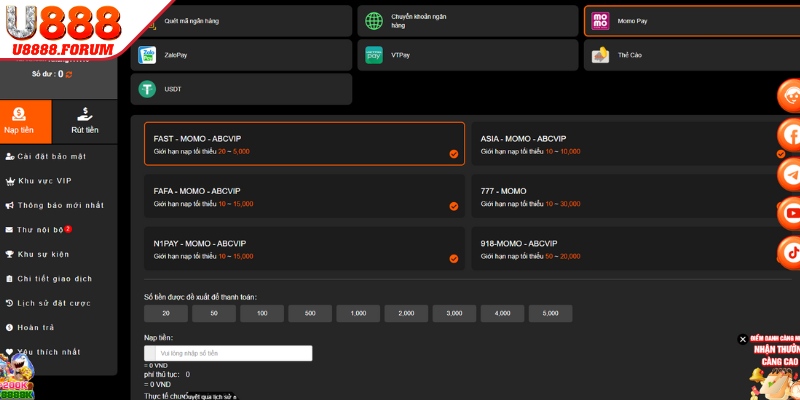The height and width of the screenshot is (400, 800).
Task: Choose ASIA - MOMO - ABCVIP channel
Action: click(632, 144)
